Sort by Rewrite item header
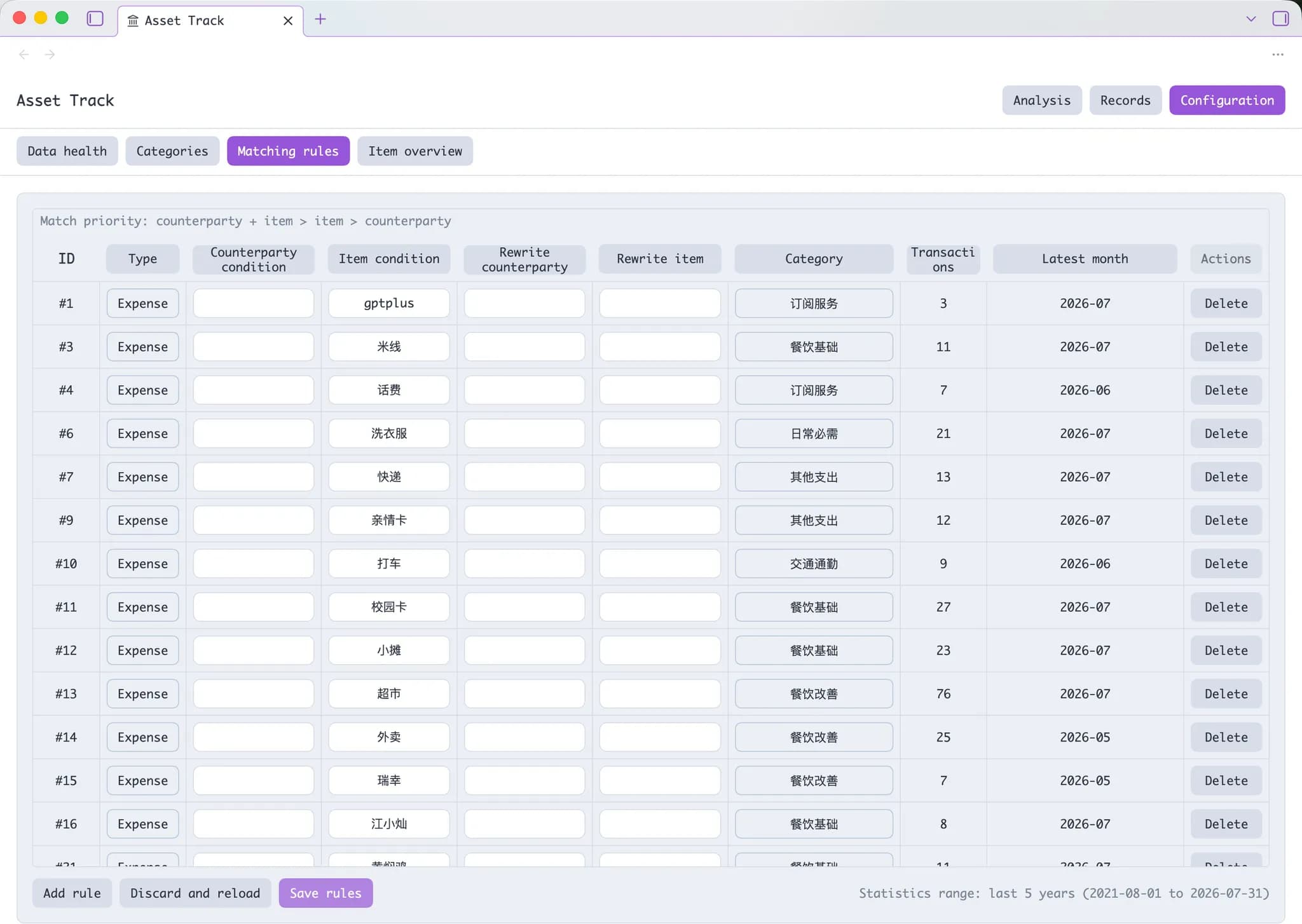Image resolution: width=1302 pixels, height=924 pixels. tap(660, 259)
